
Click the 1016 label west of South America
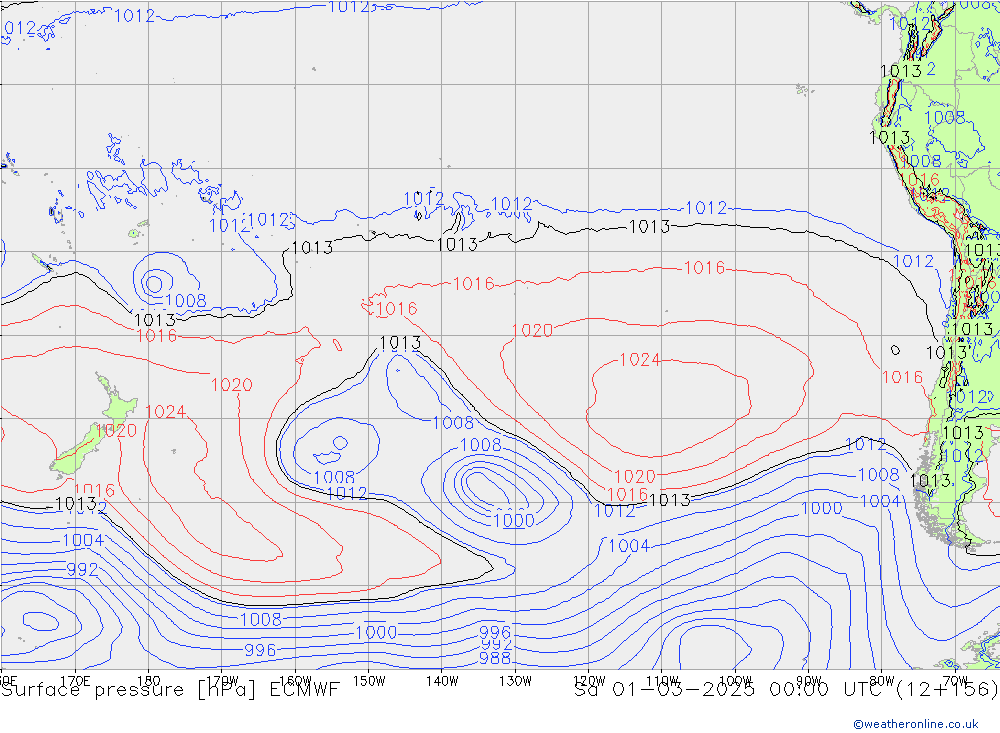(901, 377)
